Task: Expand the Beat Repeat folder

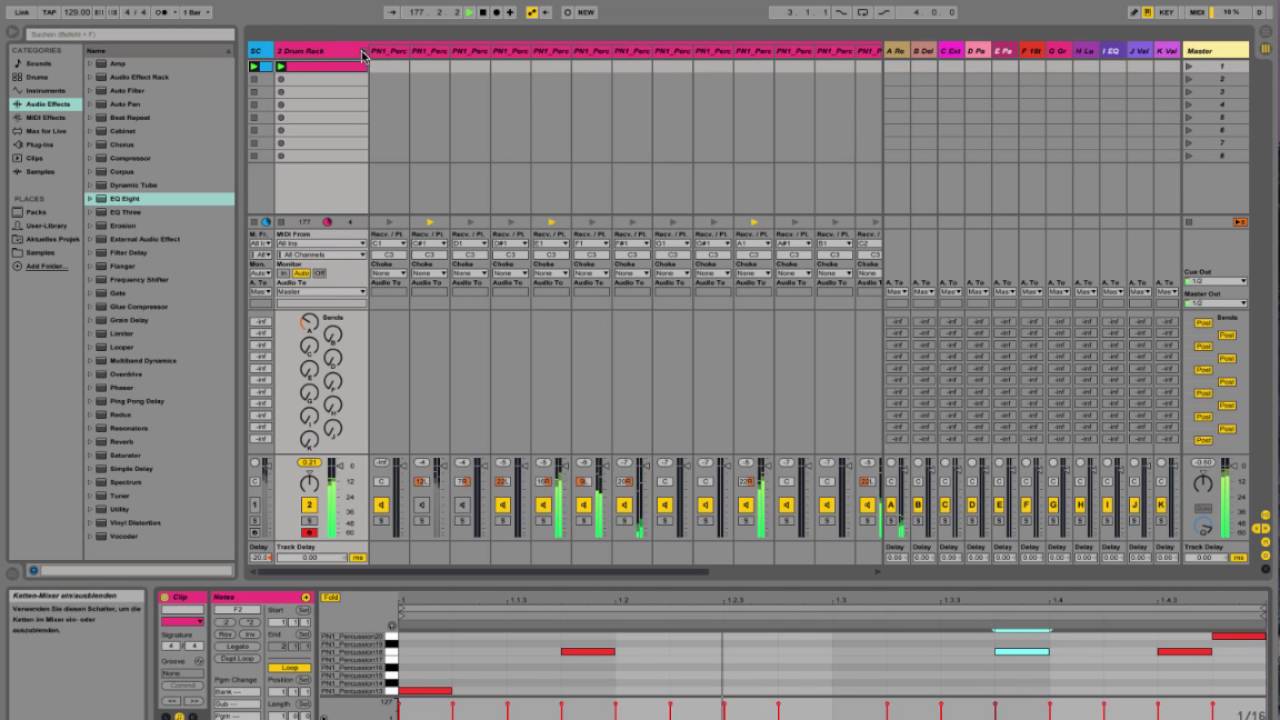Action: coord(90,117)
